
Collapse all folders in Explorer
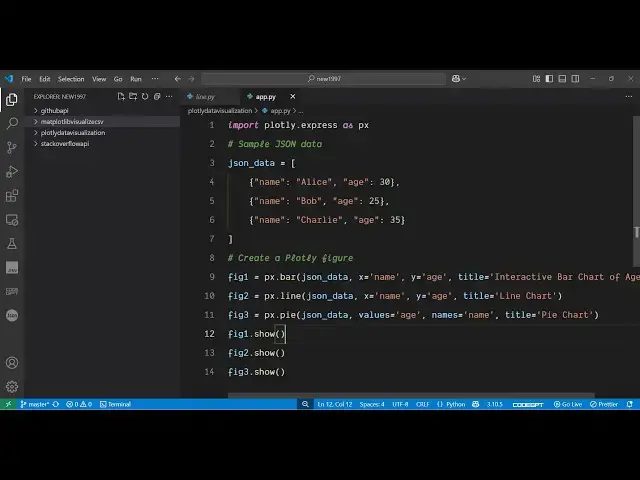pyautogui.click(x=157, y=96)
